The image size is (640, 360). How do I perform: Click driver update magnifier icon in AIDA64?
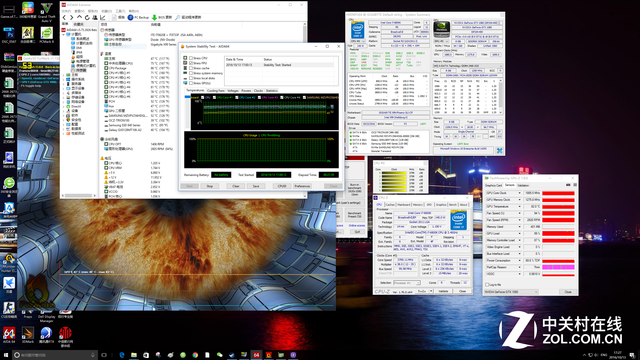tap(178, 18)
